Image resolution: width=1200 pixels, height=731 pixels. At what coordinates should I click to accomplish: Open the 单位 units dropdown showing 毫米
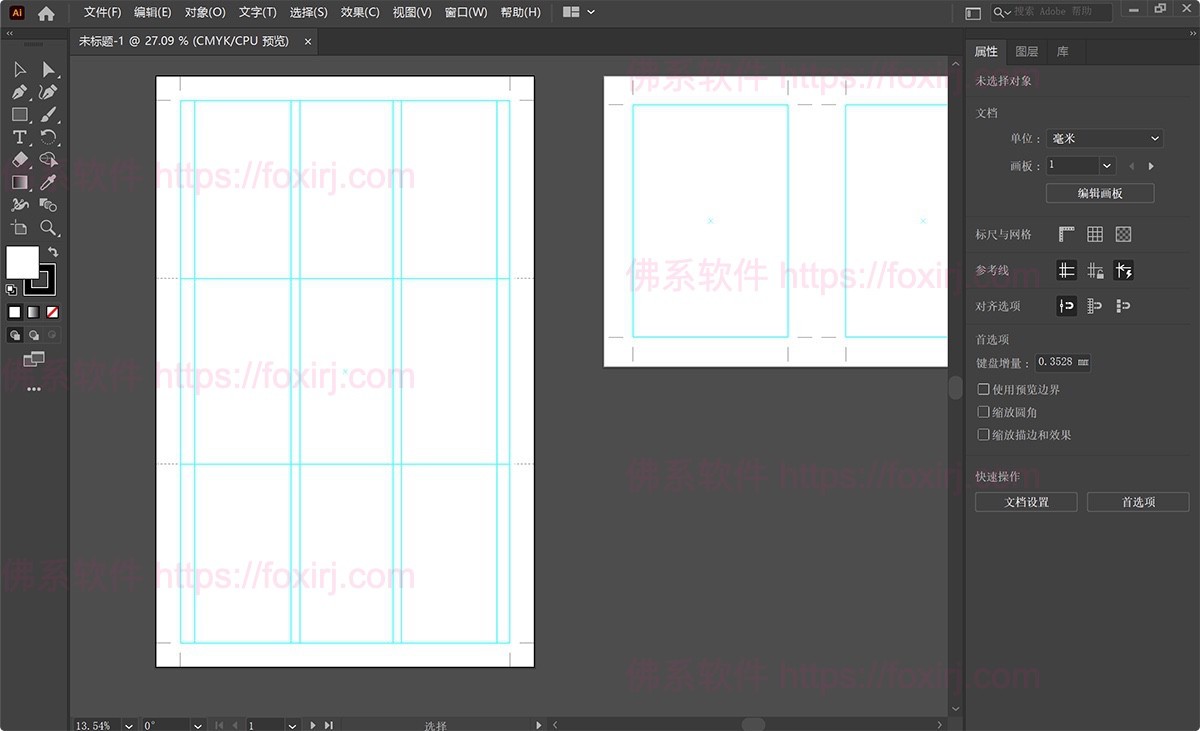(x=1105, y=138)
